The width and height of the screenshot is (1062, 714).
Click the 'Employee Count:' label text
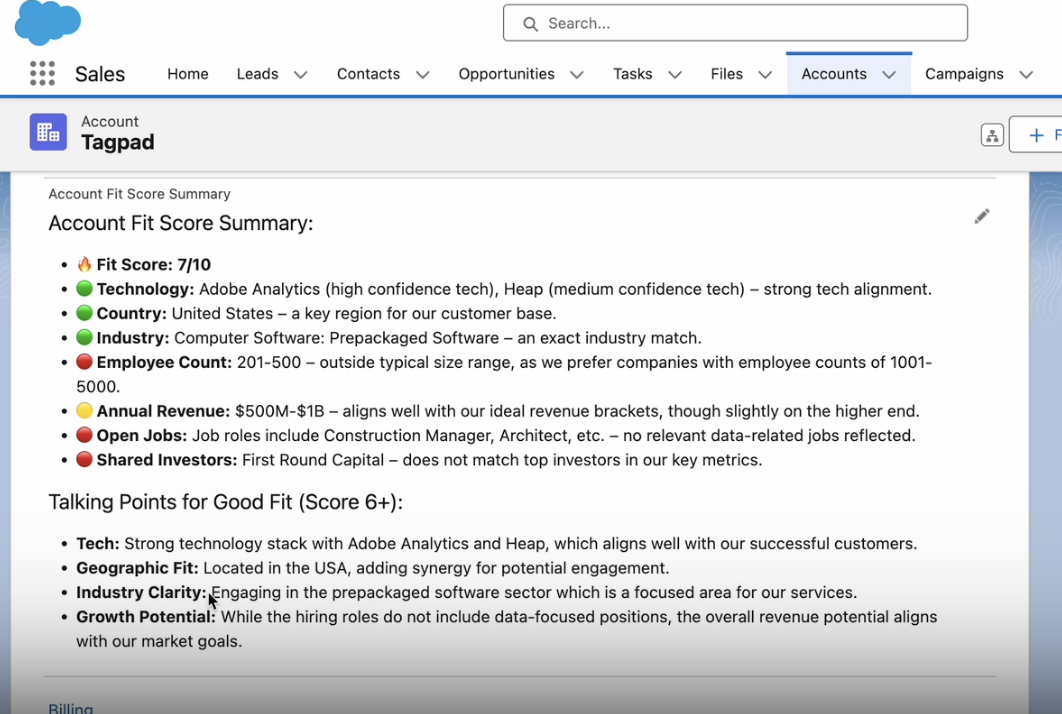[x=164, y=362]
